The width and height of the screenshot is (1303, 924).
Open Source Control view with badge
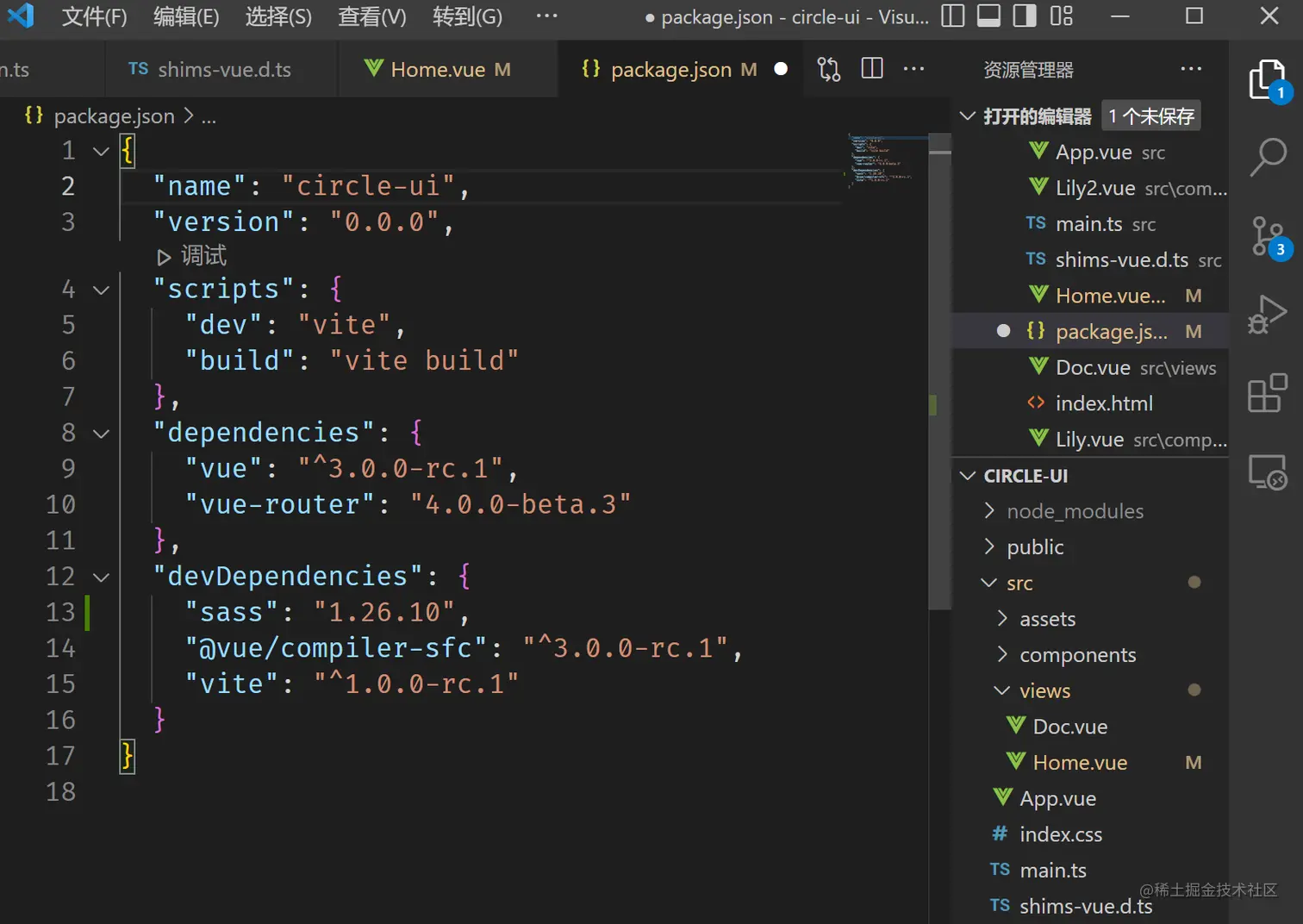(x=1267, y=236)
